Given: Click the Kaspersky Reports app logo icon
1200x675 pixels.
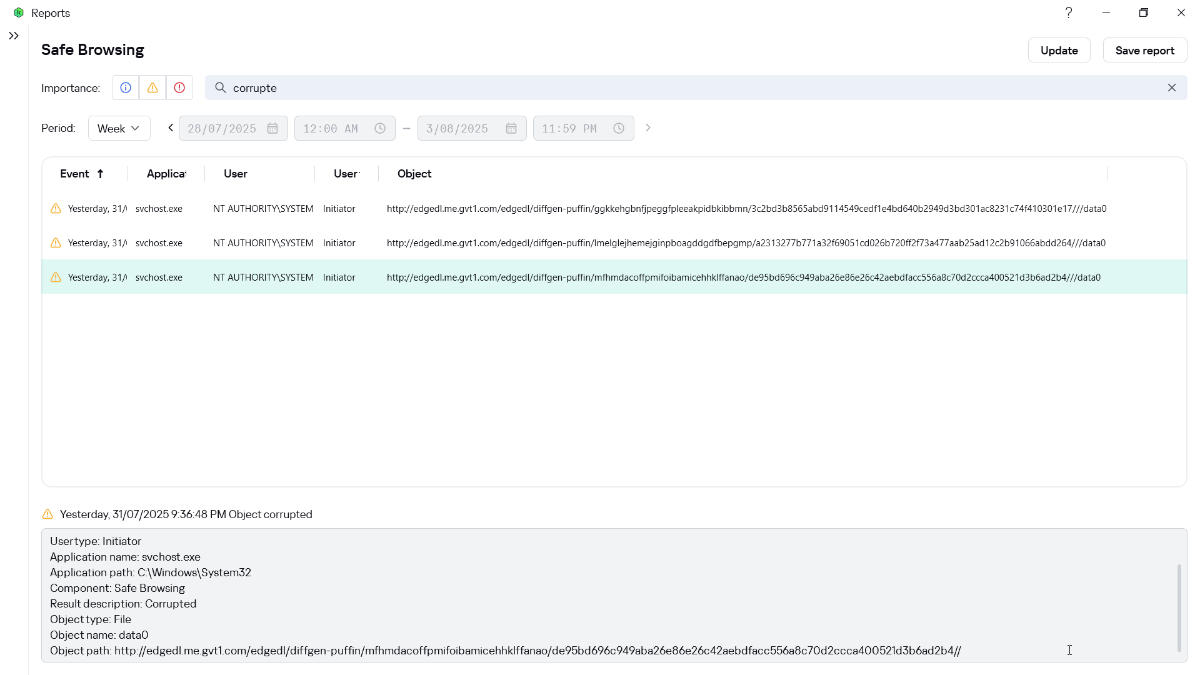Looking at the screenshot, I should tap(18, 13).
